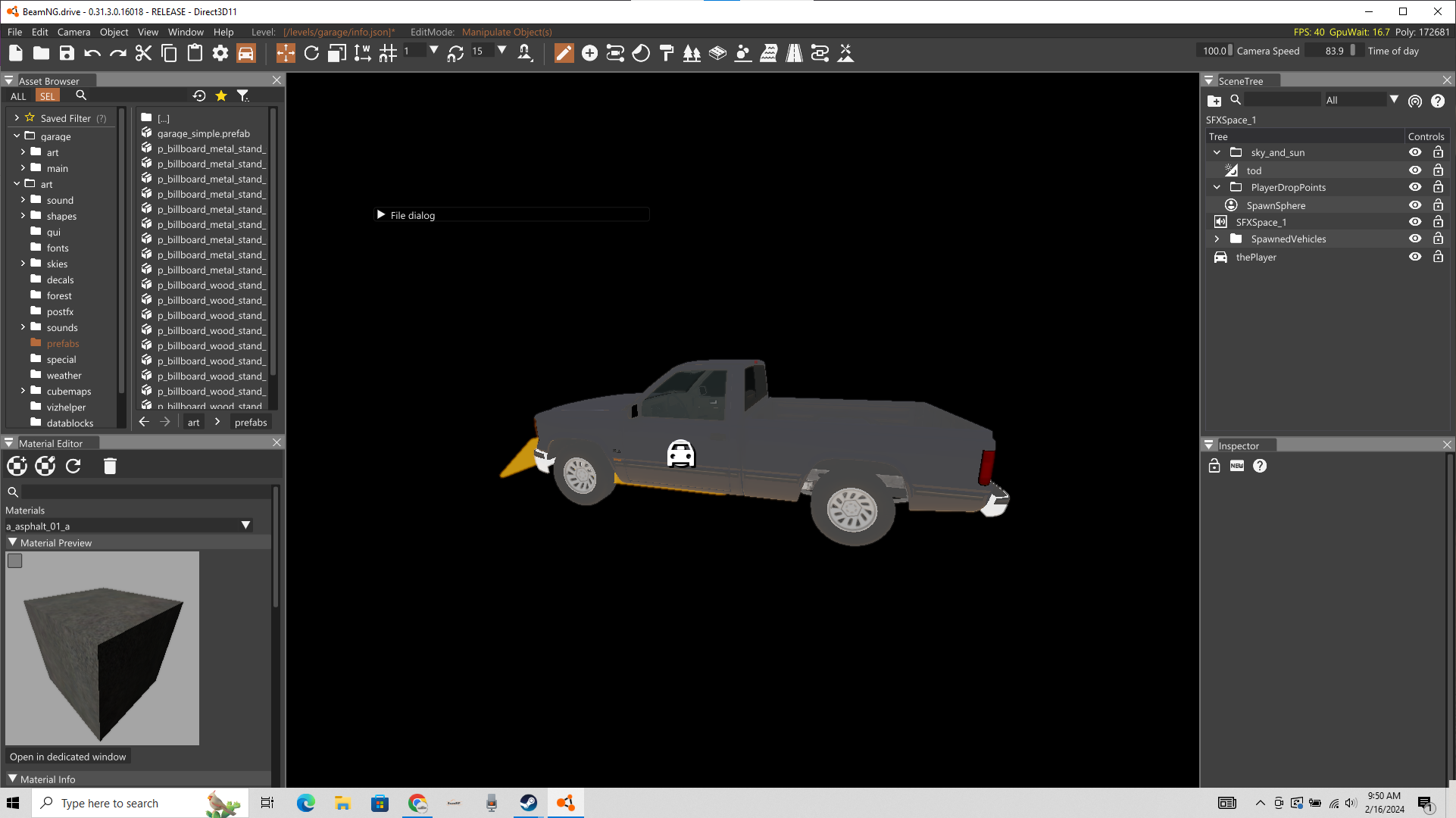The image size is (1456, 818).
Task: Open the Forest Editor trees tool
Action: (692, 53)
